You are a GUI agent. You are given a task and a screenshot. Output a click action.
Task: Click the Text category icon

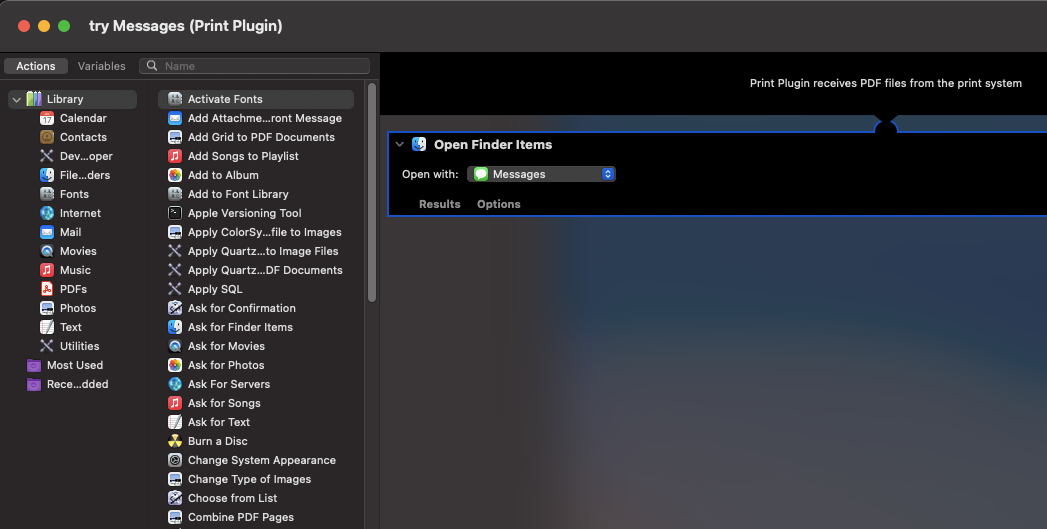[47, 327]
